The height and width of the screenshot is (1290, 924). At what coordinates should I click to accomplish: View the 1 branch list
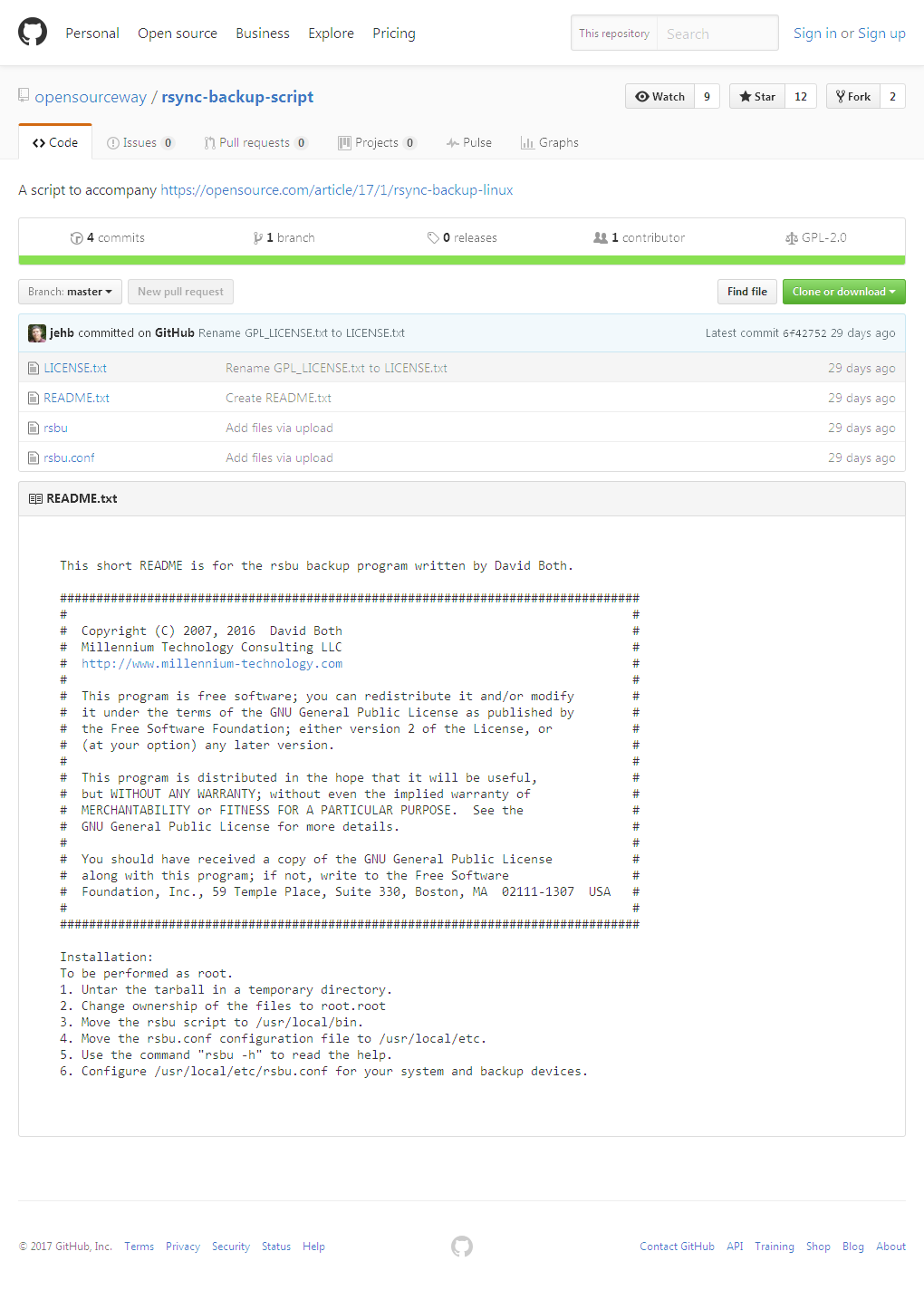[284, 238]
